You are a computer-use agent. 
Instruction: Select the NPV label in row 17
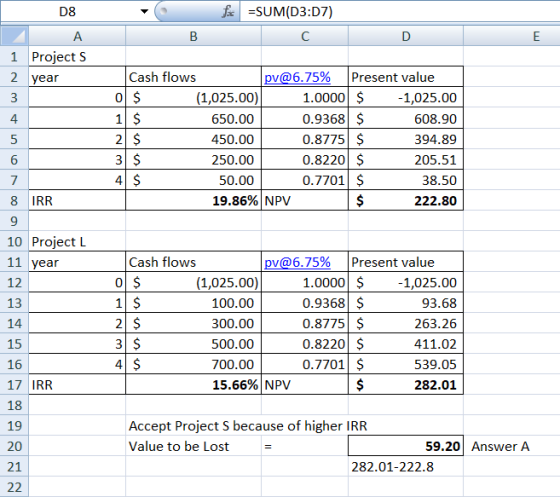(305, 385)
